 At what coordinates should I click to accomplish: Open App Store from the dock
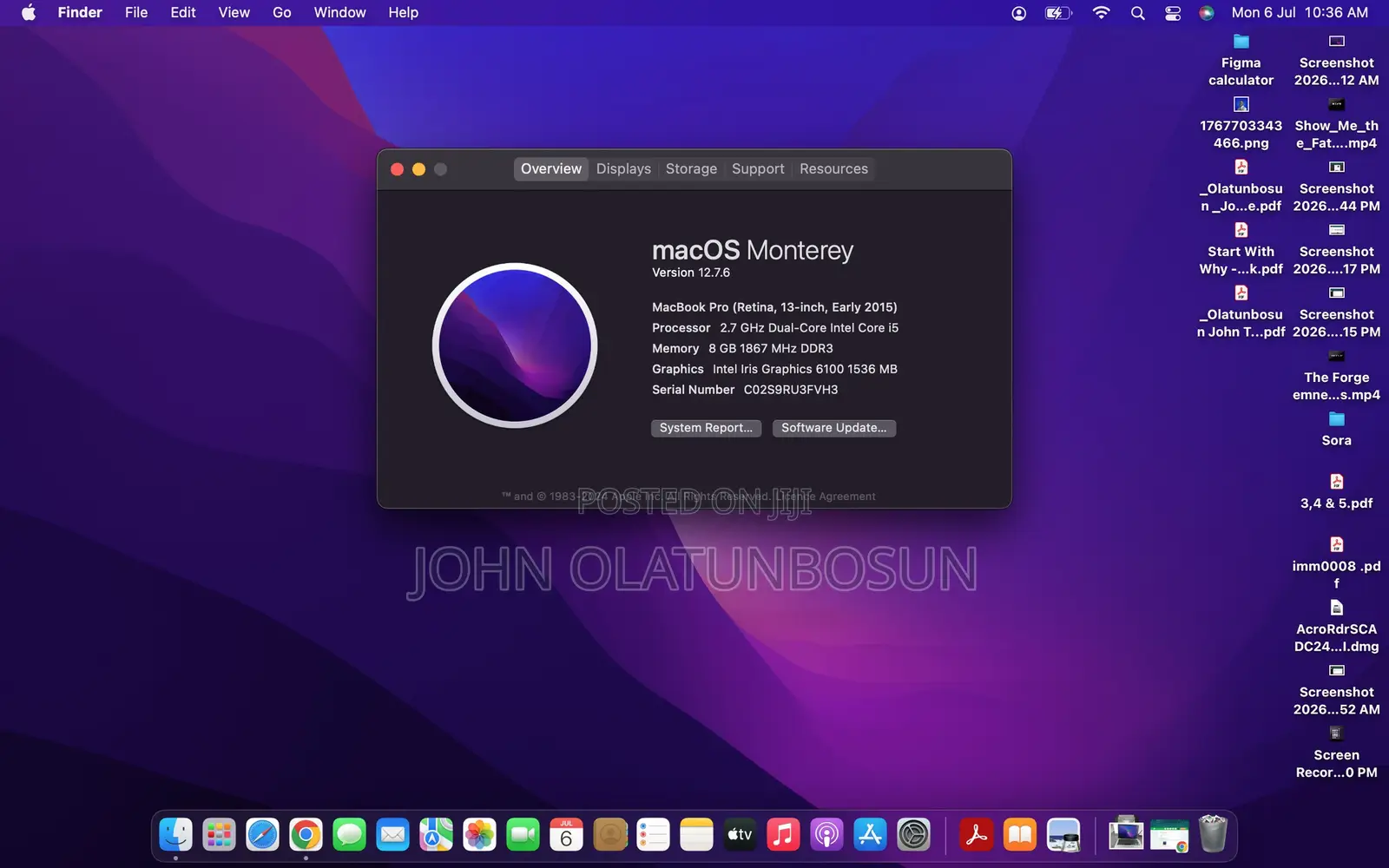coord(871,835)
